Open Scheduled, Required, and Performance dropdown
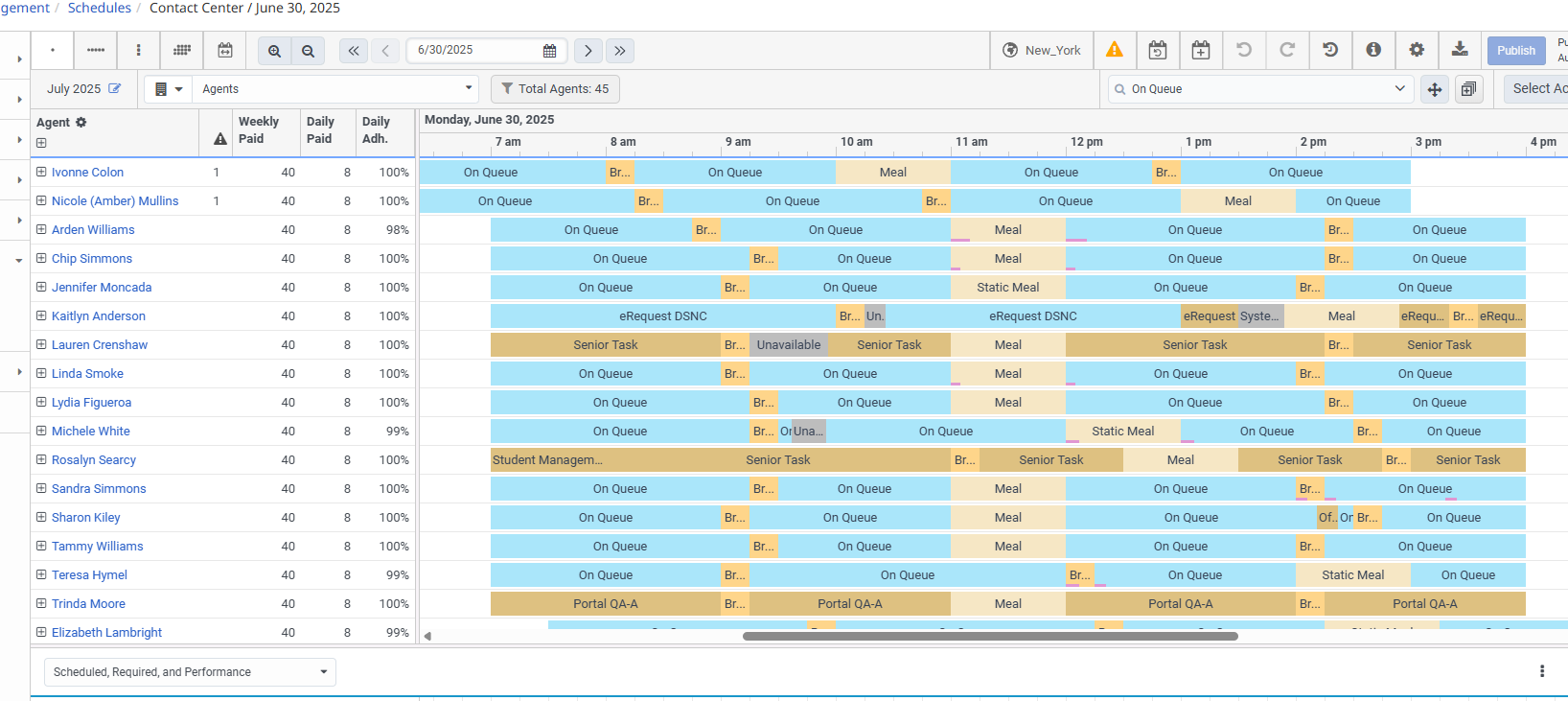1568x701 pixels. [x=191, y=672]
